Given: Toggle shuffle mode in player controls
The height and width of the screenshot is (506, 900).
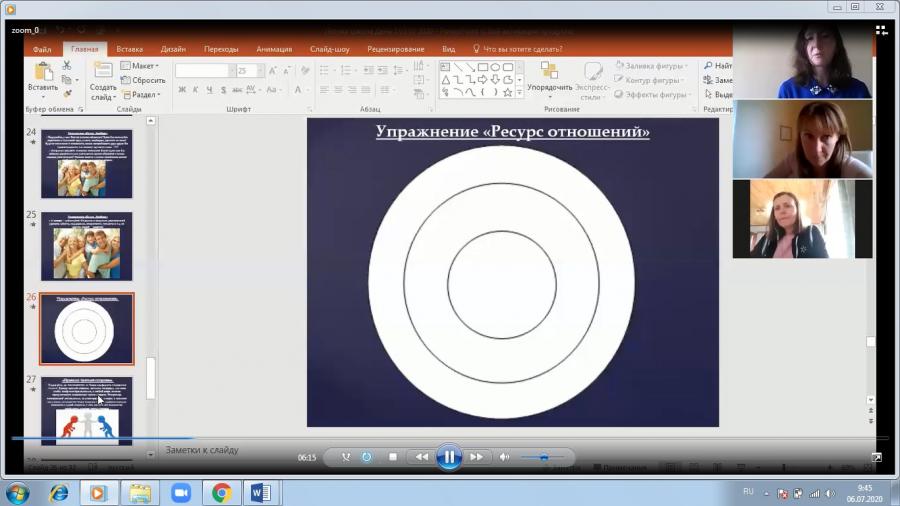Looking at the screenshot, I should (x=346, y=457).
